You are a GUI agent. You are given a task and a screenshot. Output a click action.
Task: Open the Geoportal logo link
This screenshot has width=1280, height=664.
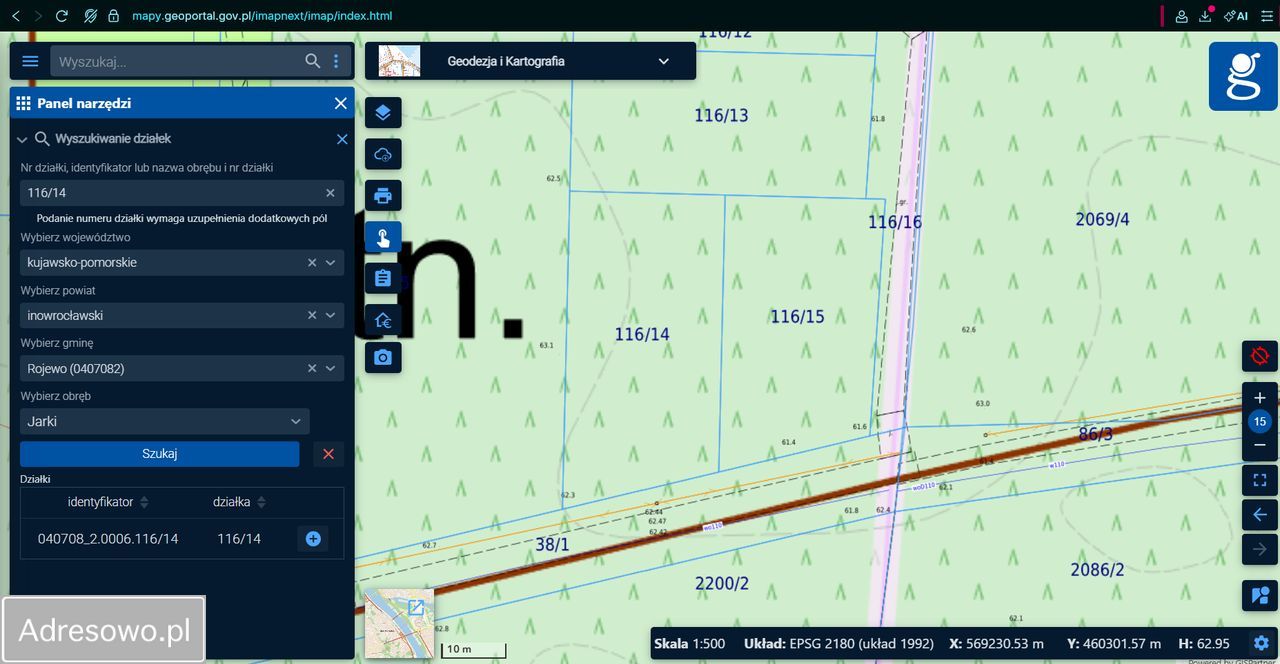[1243, 76]
